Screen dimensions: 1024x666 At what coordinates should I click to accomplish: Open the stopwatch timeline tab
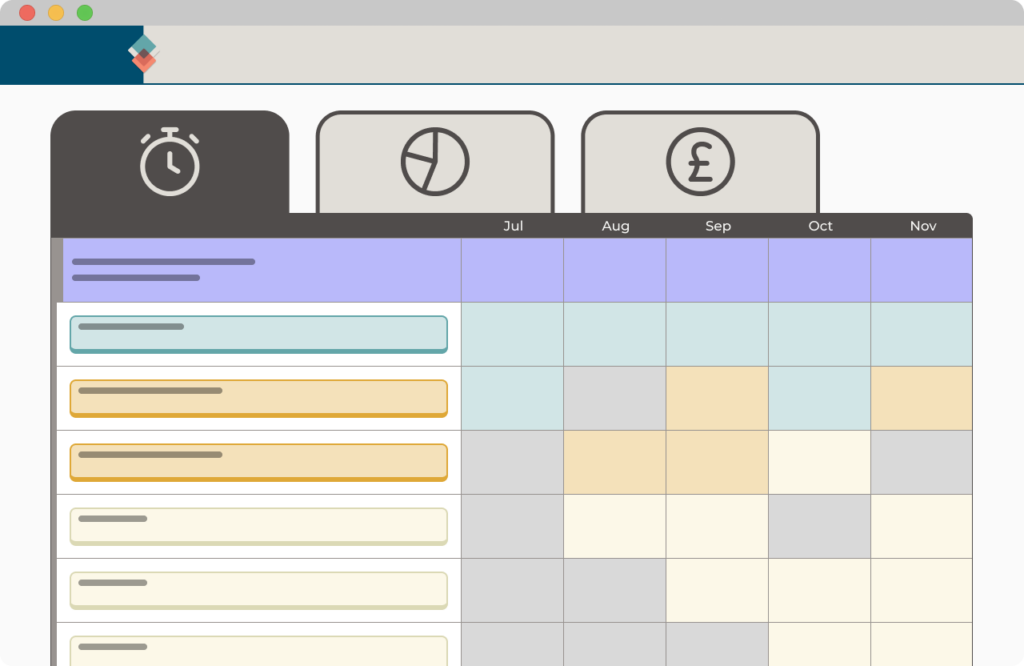pos(170,162)
